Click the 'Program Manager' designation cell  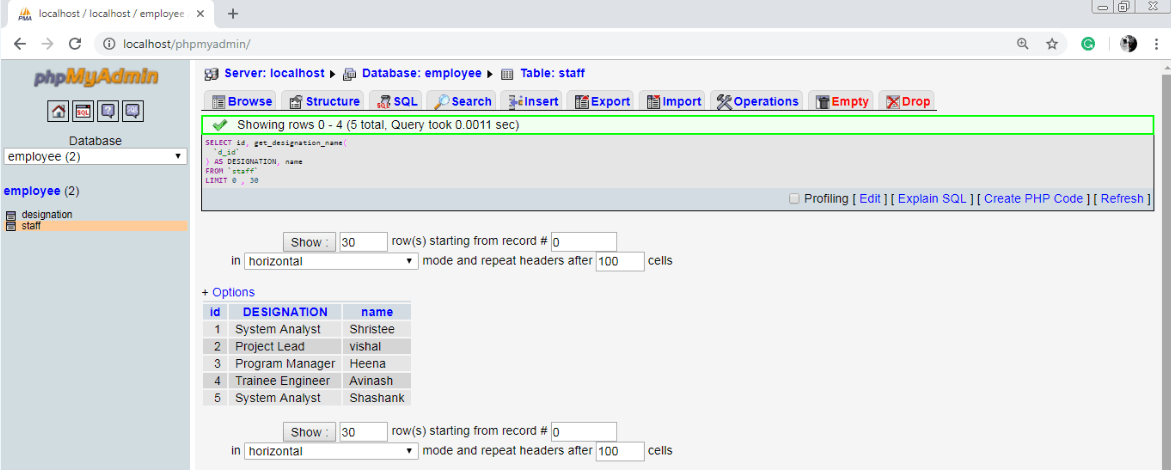coord(285,363)
